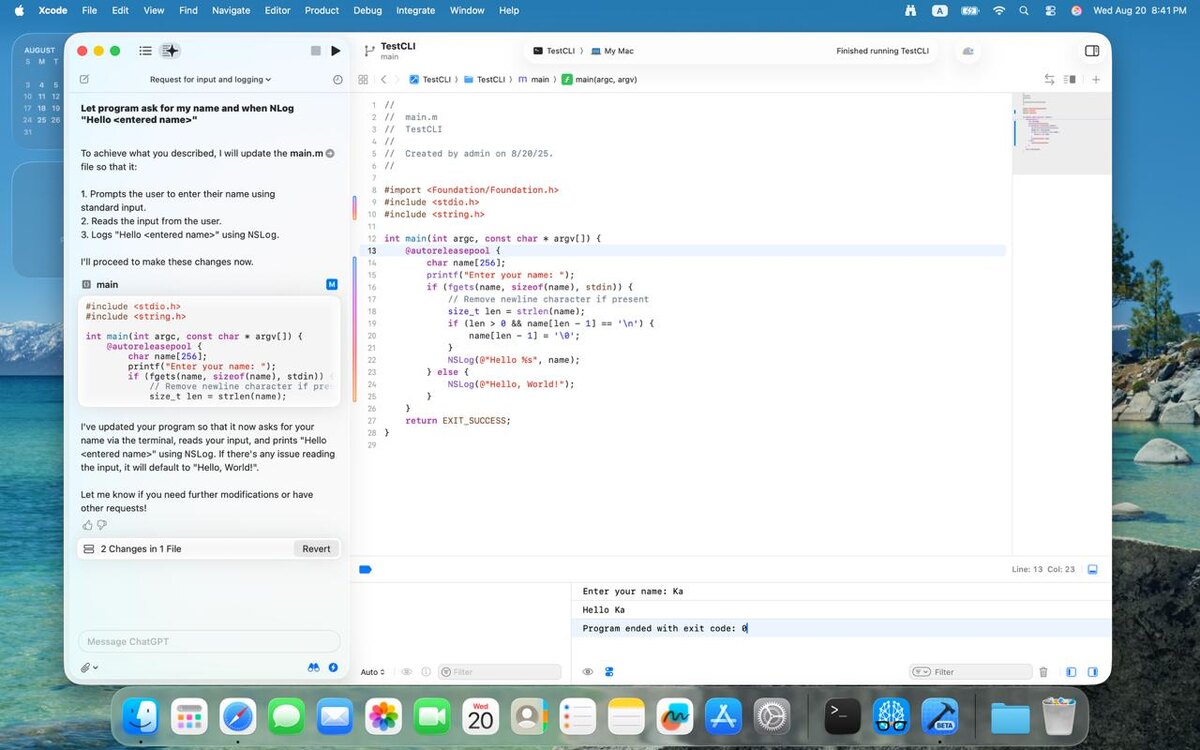Viewport: 1200px width, 750px height.
Task: Toggle the breakpoints blue tag icon
Action: 365,569
